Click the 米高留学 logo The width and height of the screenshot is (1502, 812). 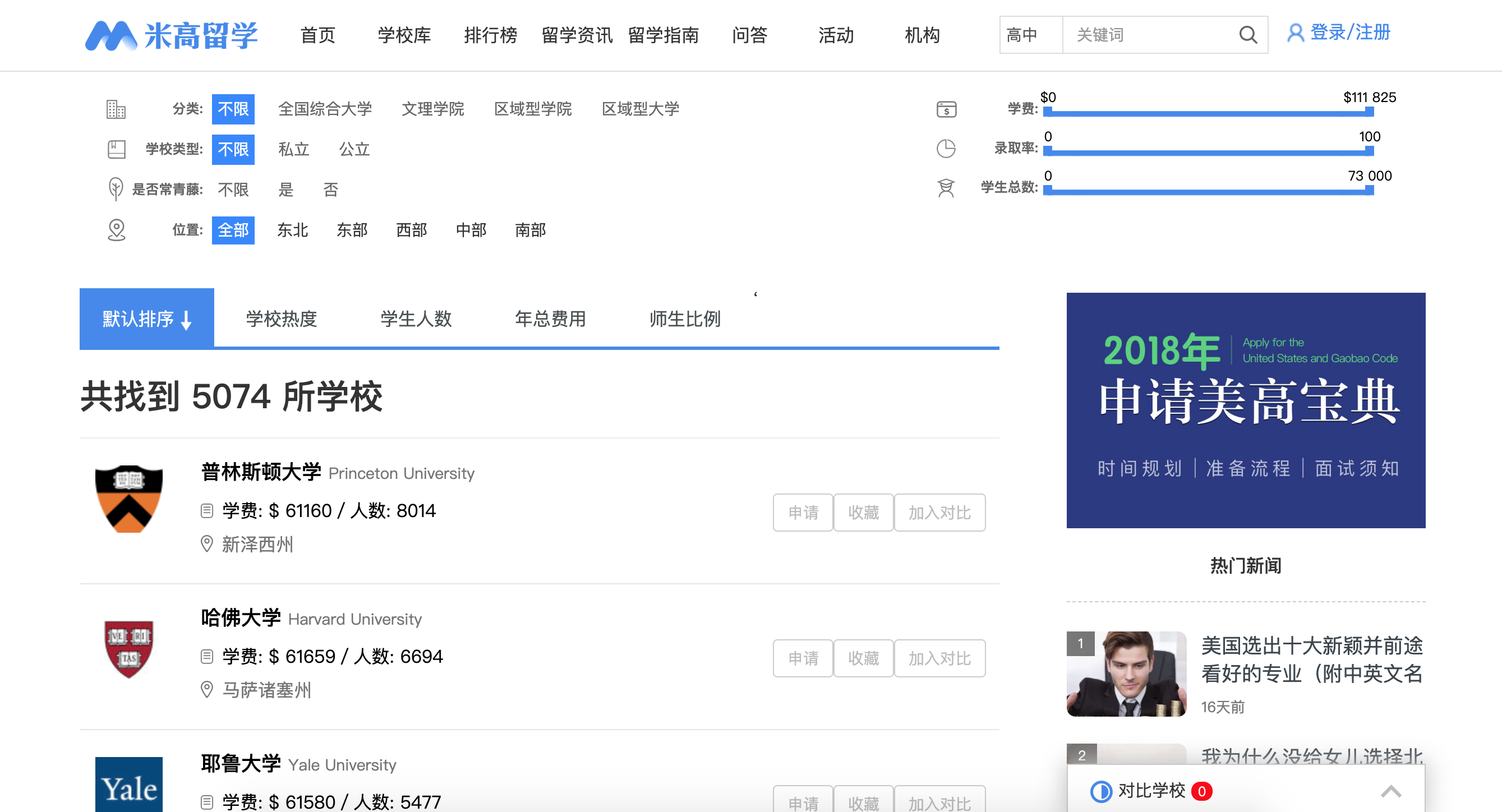172,35
